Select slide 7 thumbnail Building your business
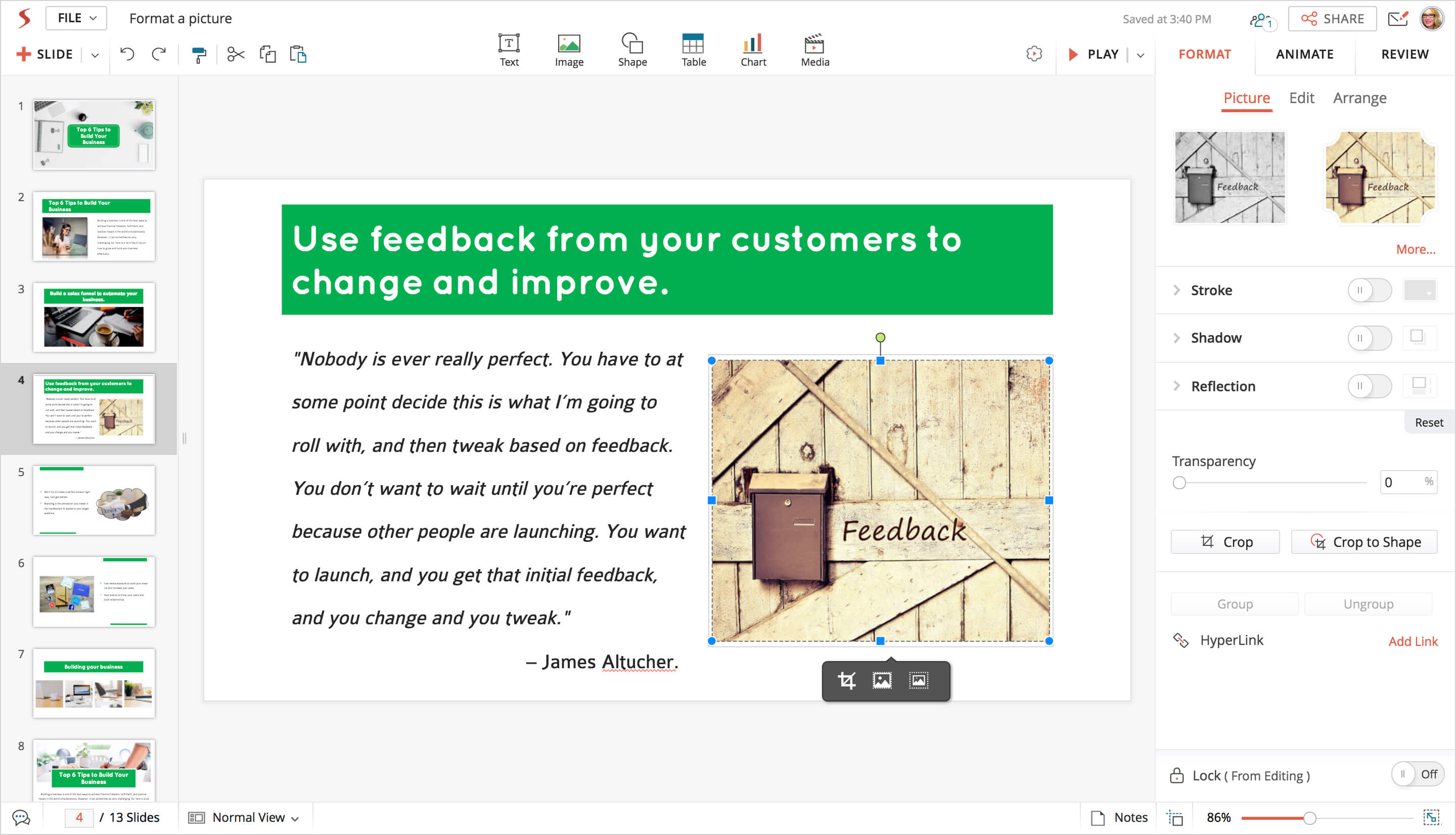 pos(94,682)
